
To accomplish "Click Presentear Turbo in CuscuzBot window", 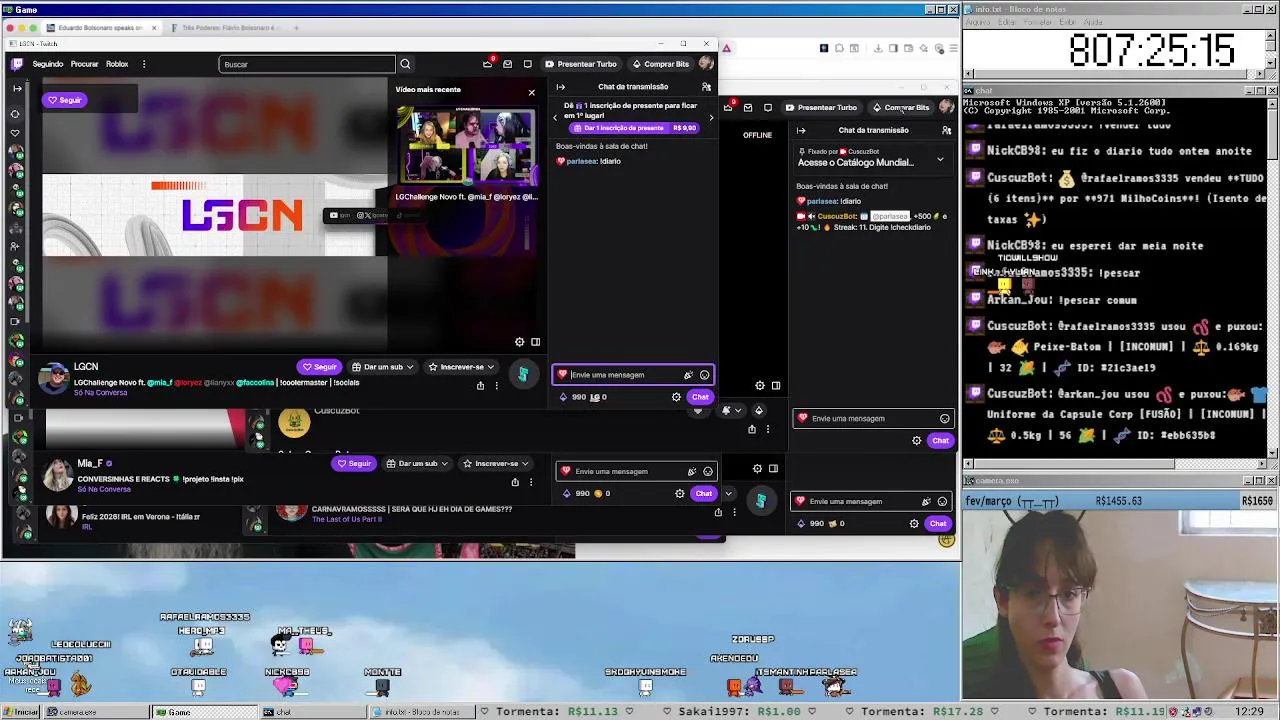I will point(821,107).
